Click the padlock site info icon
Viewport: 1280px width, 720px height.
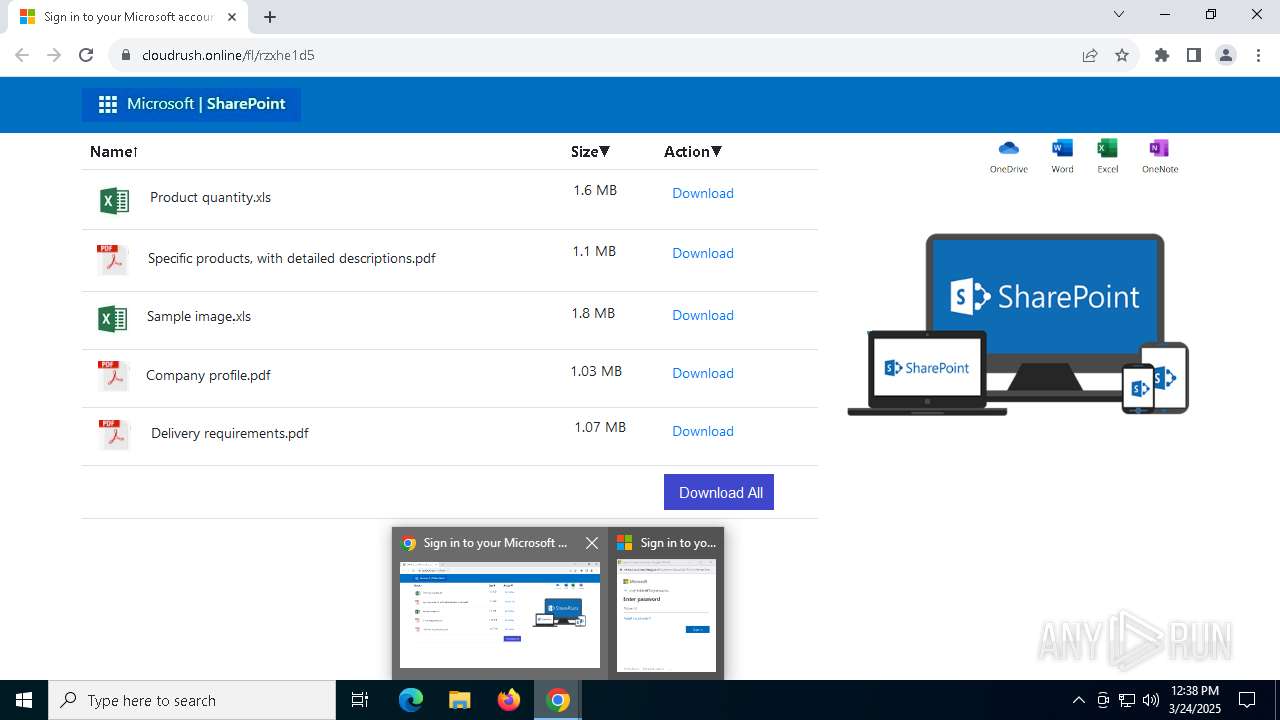[x=126, y=55]
